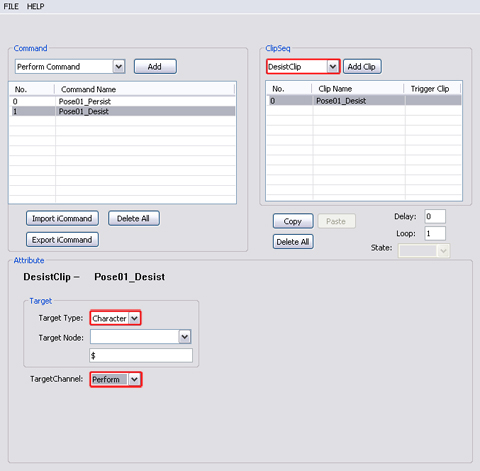
Task: Select the Pose01_Desist command row
Action: [123, 111]
